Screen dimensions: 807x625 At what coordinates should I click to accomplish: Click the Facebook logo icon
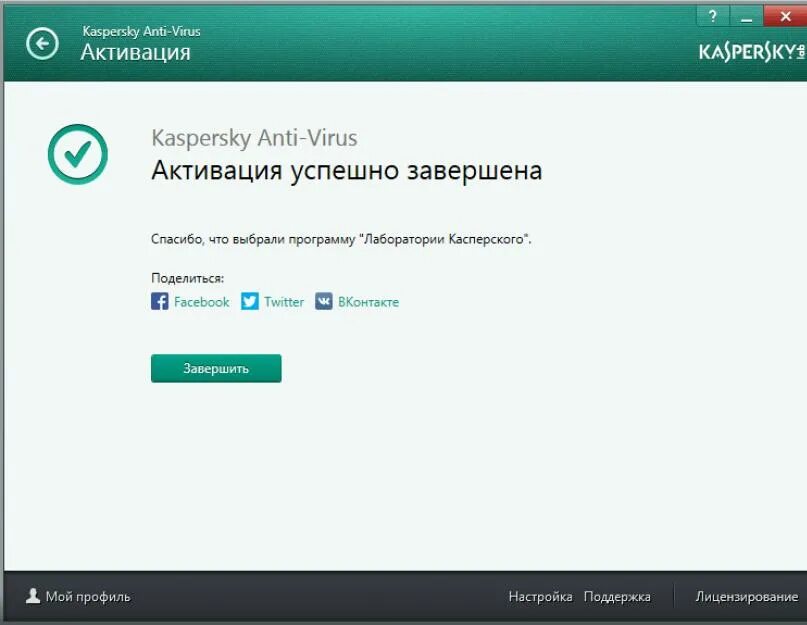(x=160, y=301)
